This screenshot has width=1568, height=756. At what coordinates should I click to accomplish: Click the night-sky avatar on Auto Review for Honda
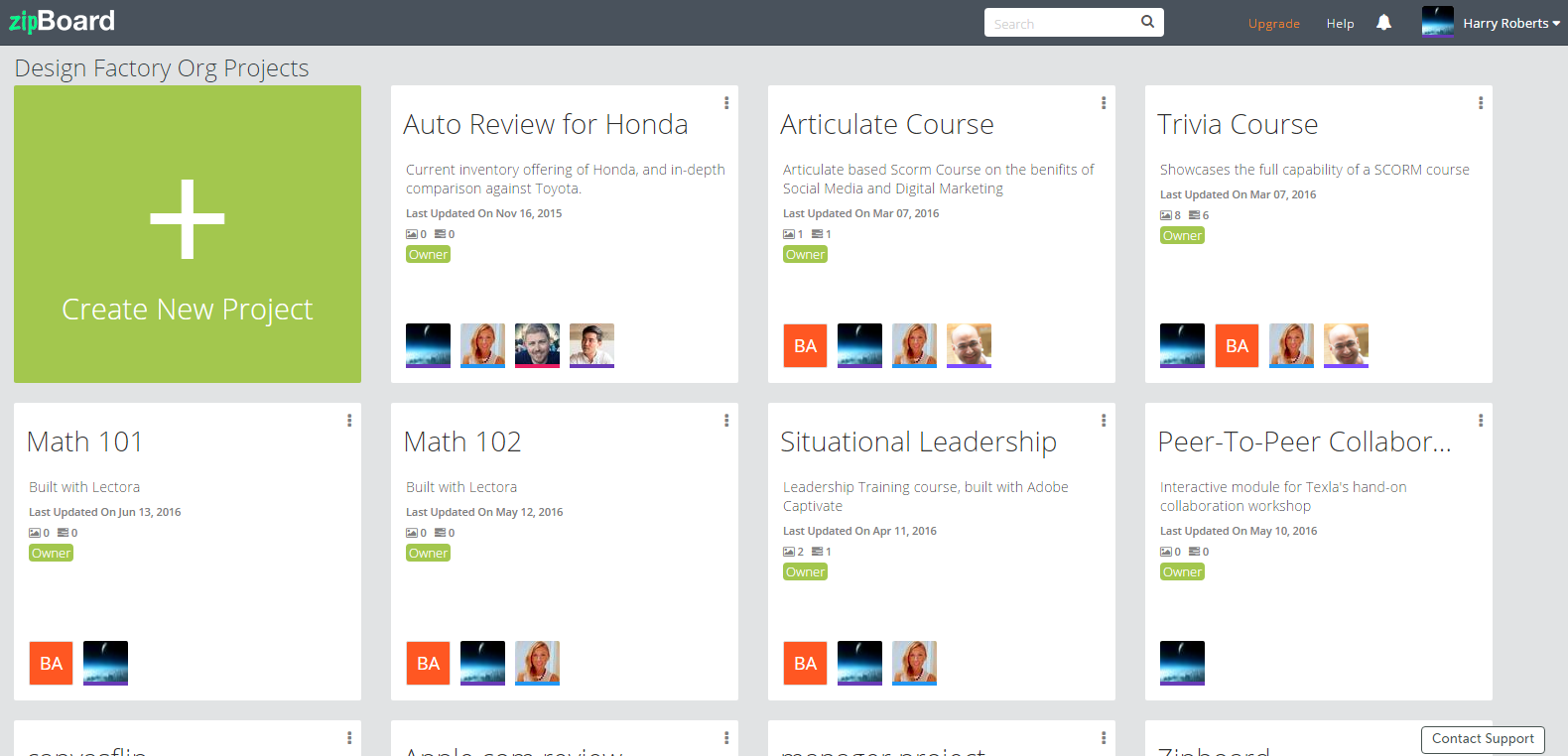tap(428, 345)
